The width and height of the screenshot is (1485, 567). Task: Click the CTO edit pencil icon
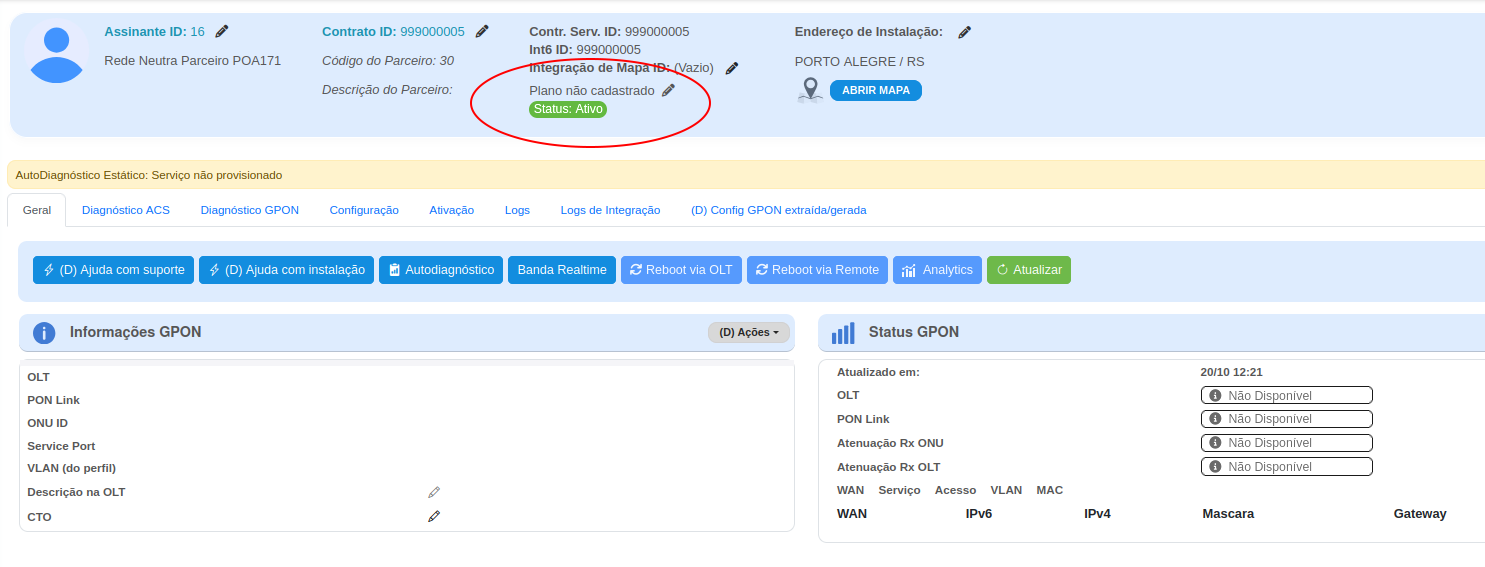click(x=434, y=516)
